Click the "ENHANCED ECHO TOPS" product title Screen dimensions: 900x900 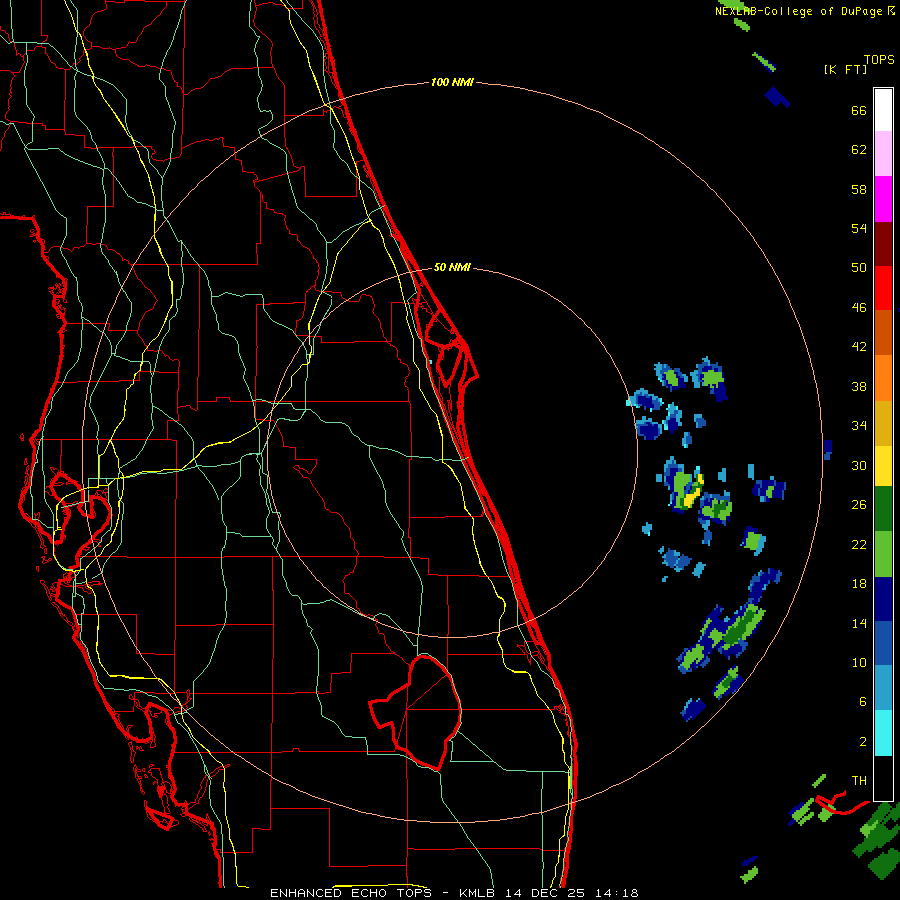(x=351, y=893)
